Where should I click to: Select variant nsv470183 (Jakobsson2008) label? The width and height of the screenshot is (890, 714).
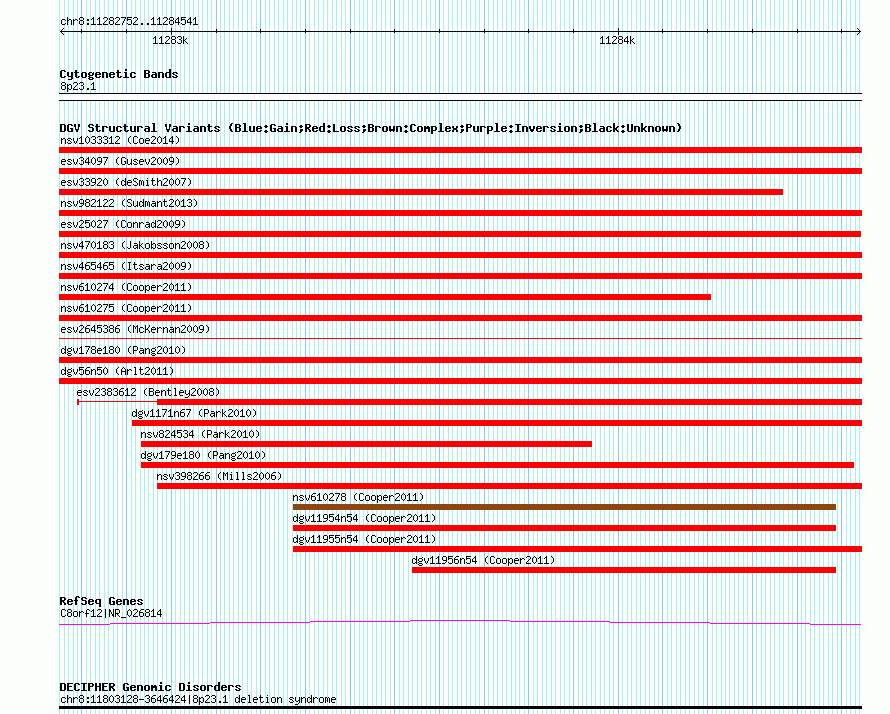(135, 245)
